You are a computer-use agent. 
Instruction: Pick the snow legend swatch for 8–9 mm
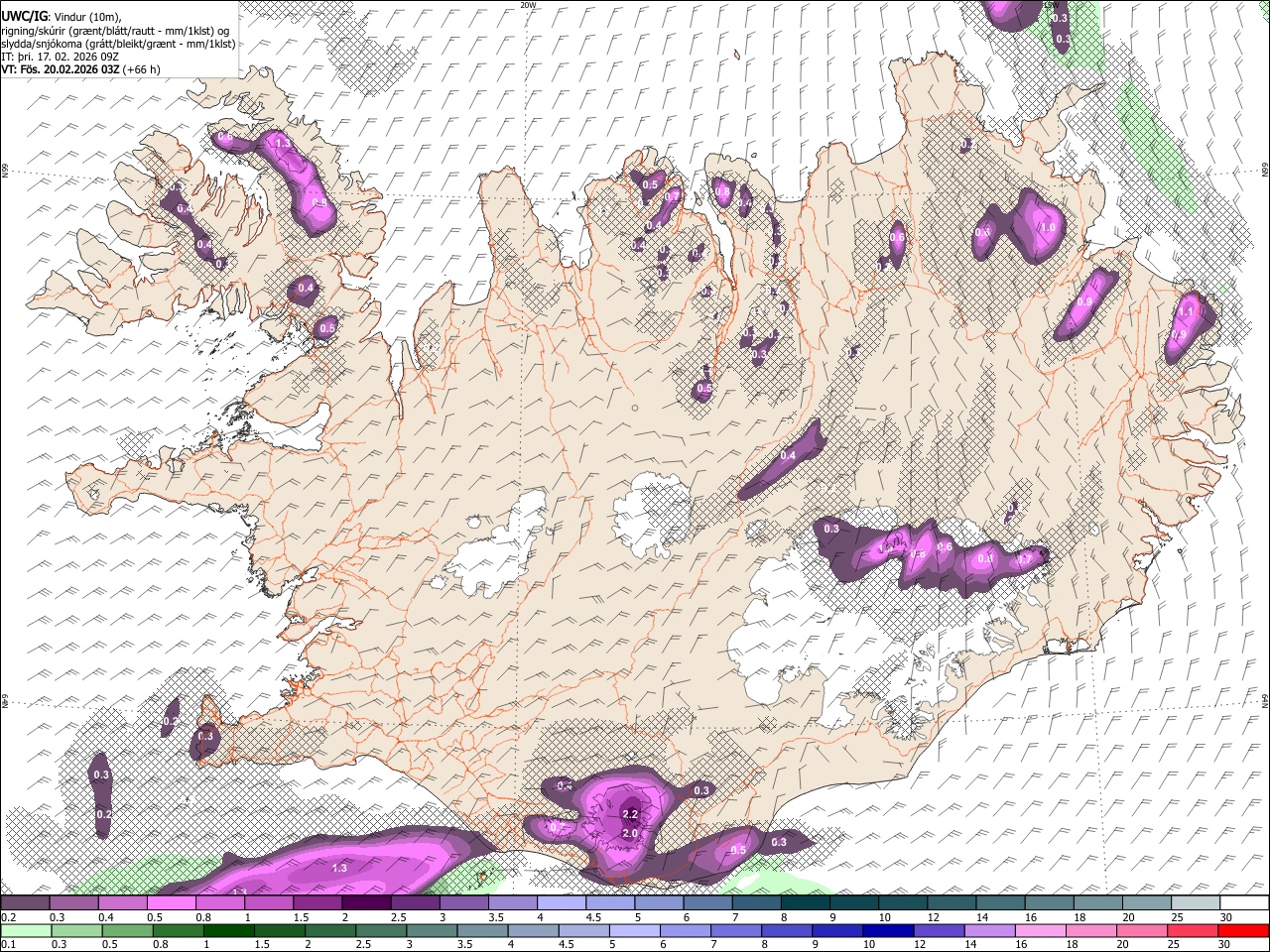[805, 903]
